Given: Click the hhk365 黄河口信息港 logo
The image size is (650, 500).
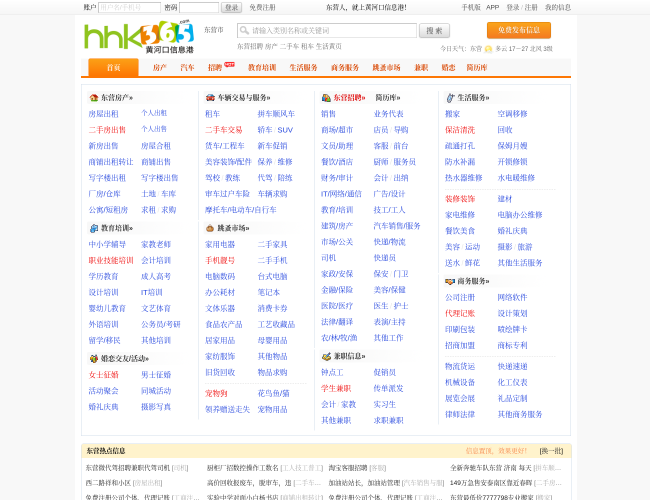Looking at the screenshot, I should [x=139, y=36].
